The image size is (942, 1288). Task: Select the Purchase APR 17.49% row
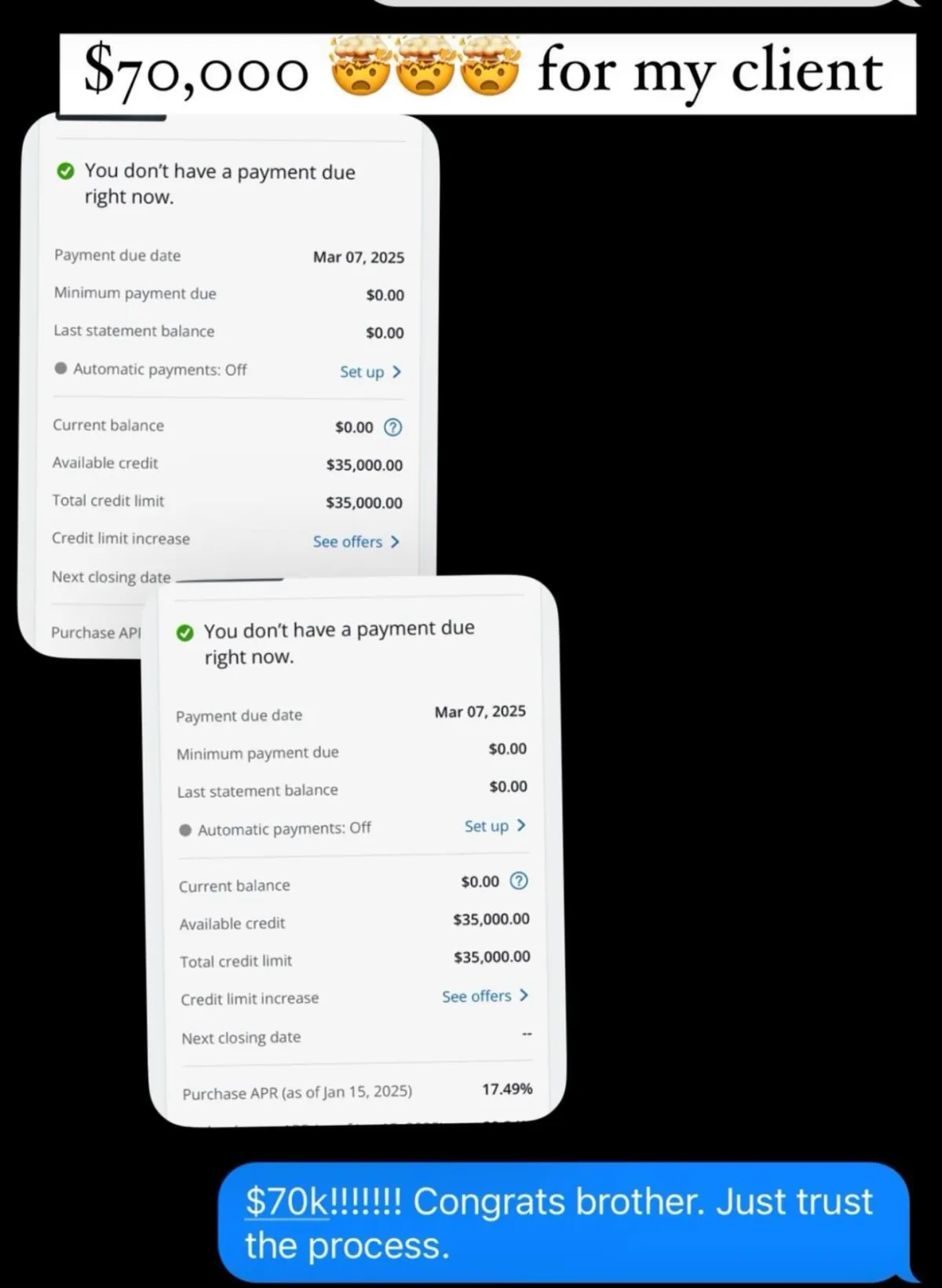pyautogui.click(x=357, y=1092)
